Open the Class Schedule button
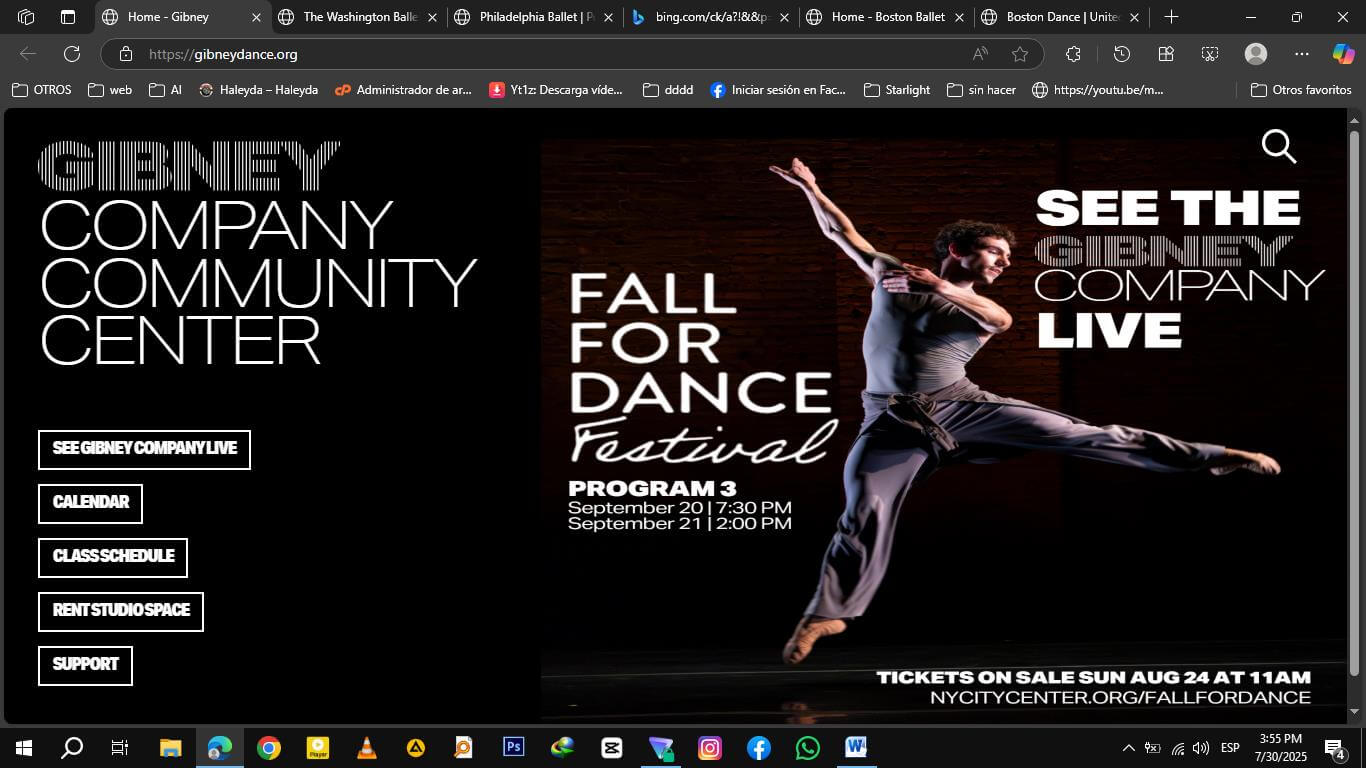 pos(113,557)
